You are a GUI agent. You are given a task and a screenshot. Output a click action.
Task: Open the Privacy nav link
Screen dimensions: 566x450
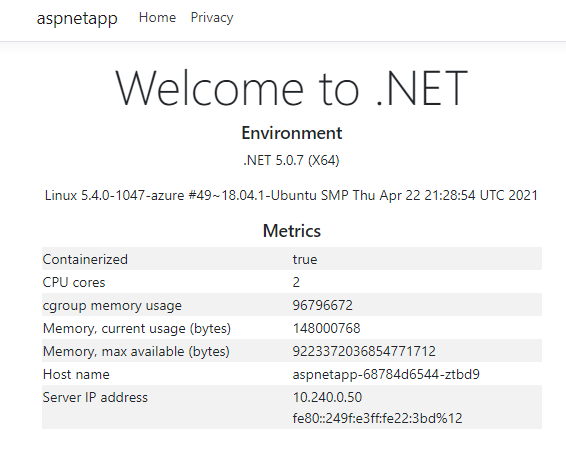tap(212, 18)
